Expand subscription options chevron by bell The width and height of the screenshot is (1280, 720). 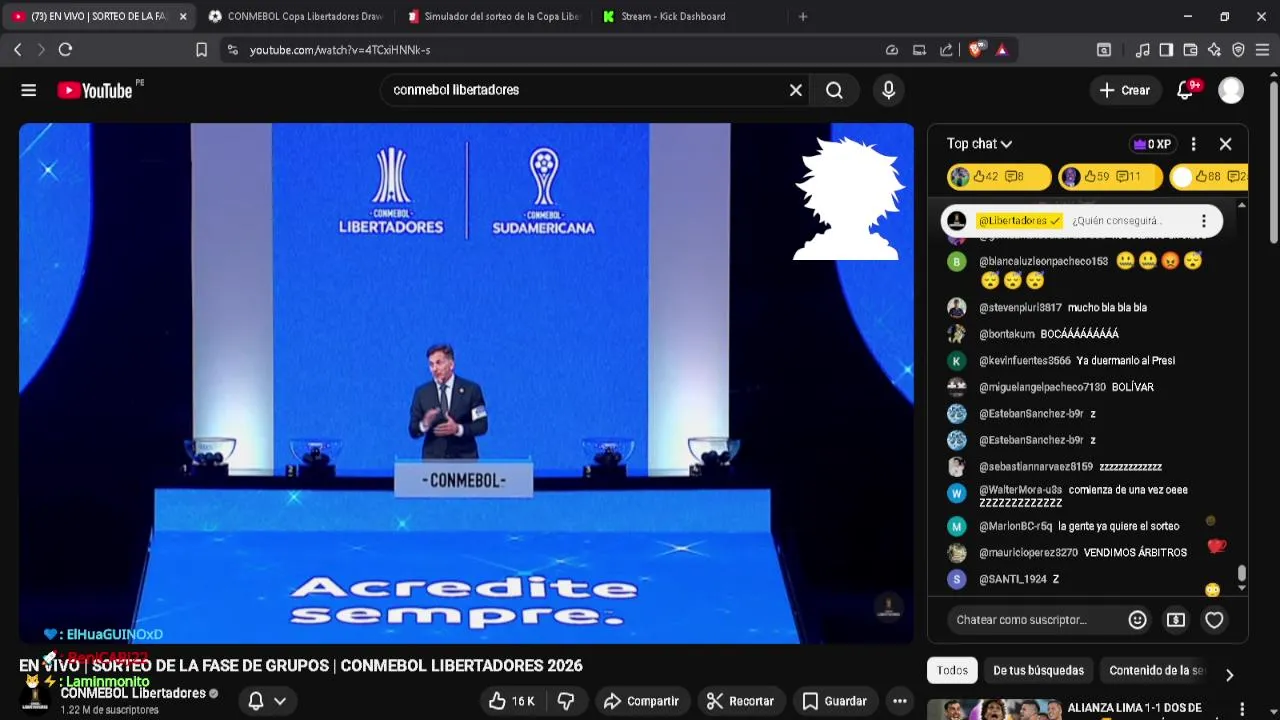coord(280,701)
